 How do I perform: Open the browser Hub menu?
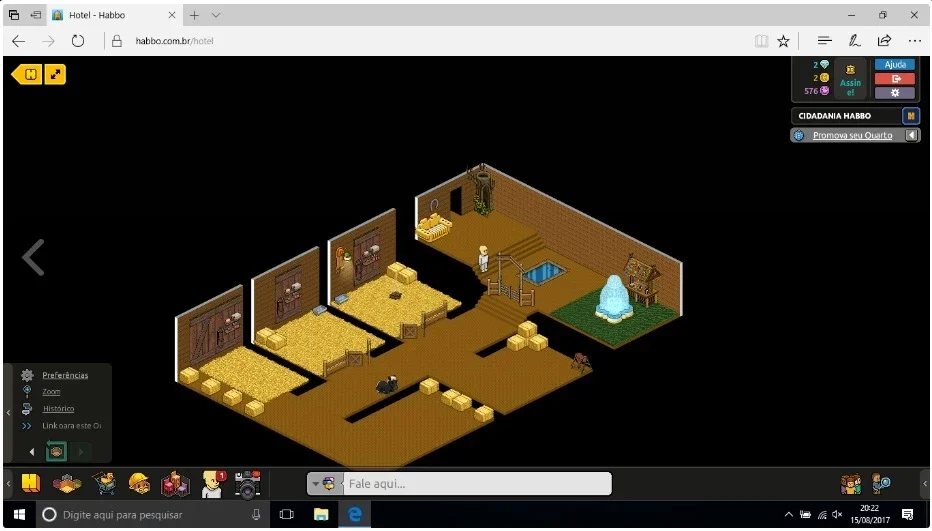pos(824,41)
